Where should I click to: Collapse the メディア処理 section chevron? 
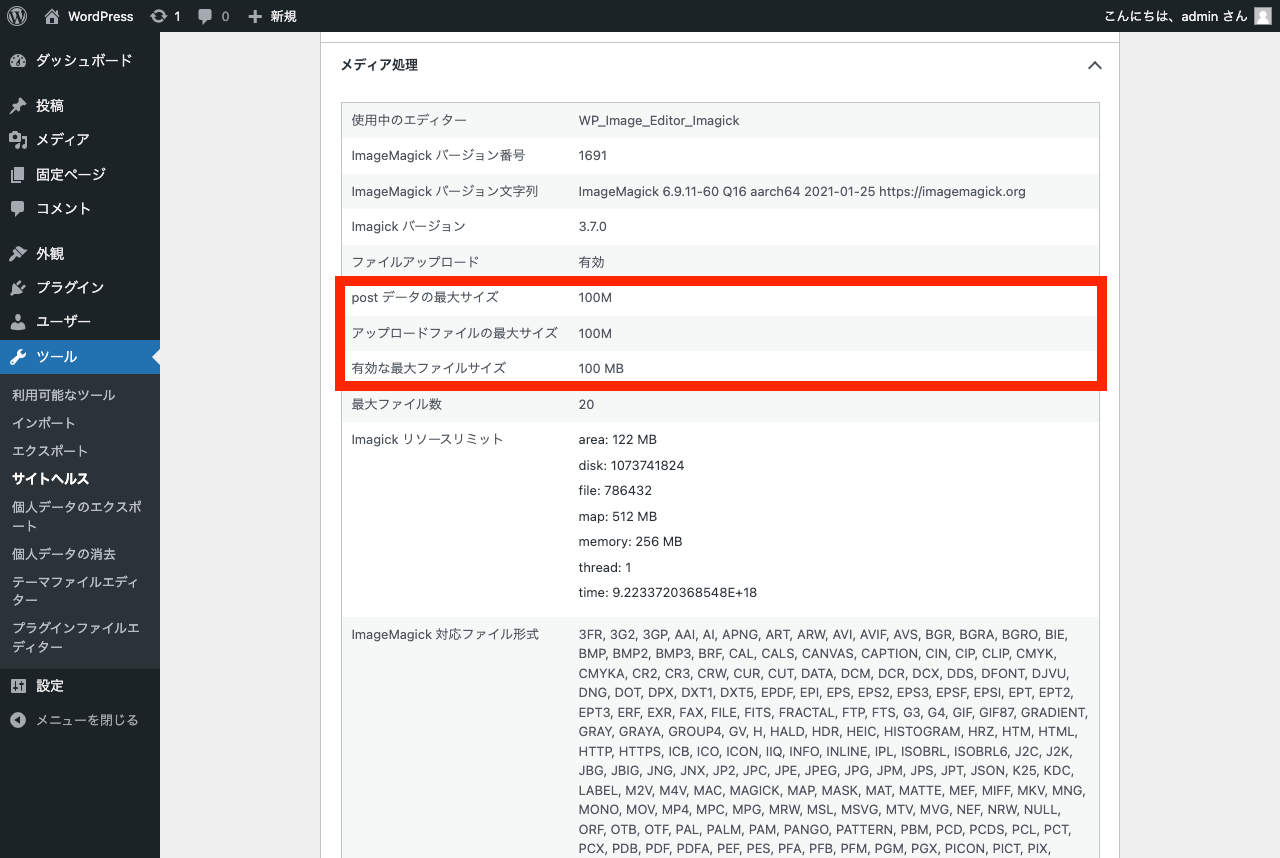[x=1094, y=65]
